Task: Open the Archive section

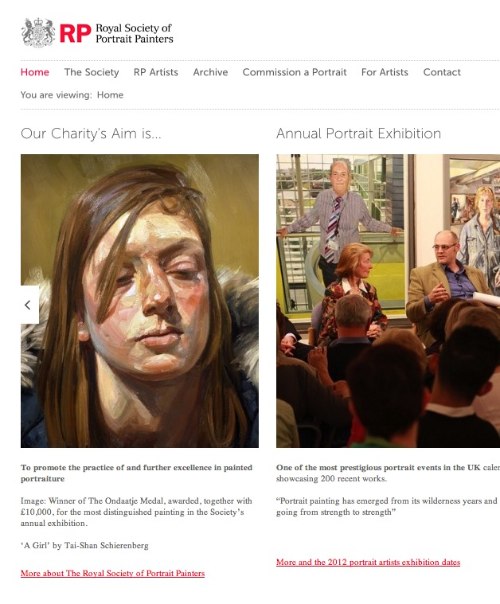Action: click(x=211, y=72)
